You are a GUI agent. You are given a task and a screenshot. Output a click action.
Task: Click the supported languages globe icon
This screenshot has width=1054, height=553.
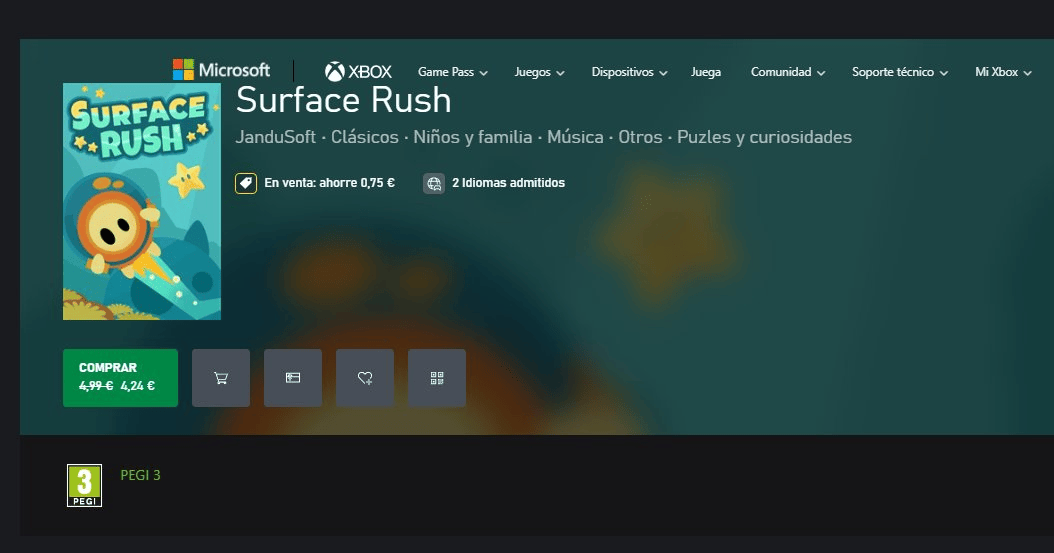point(434,183)
